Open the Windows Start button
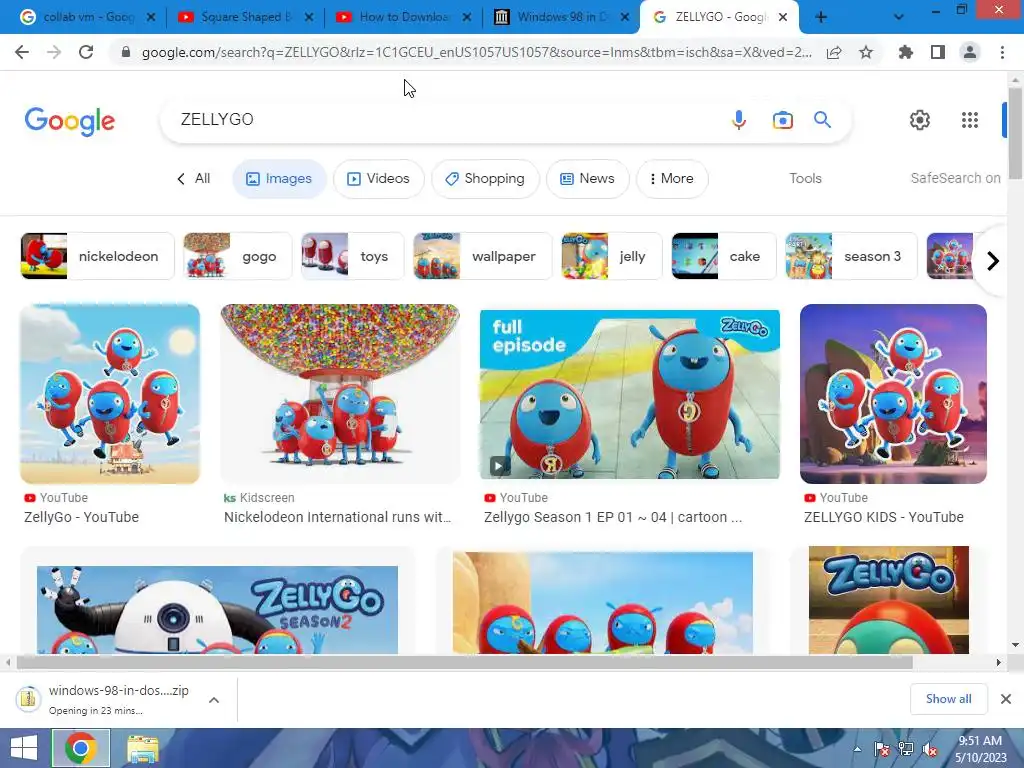 (x=24, y=748)
